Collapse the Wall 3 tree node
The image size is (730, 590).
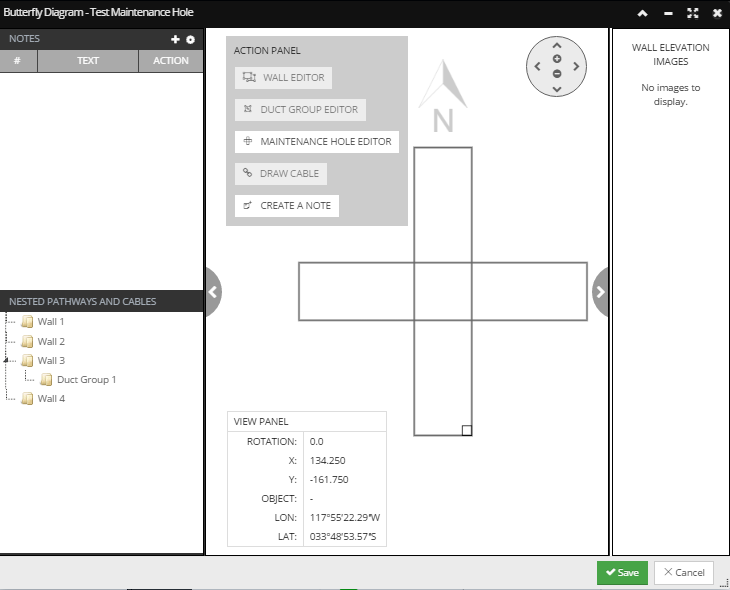coord(6,360)
